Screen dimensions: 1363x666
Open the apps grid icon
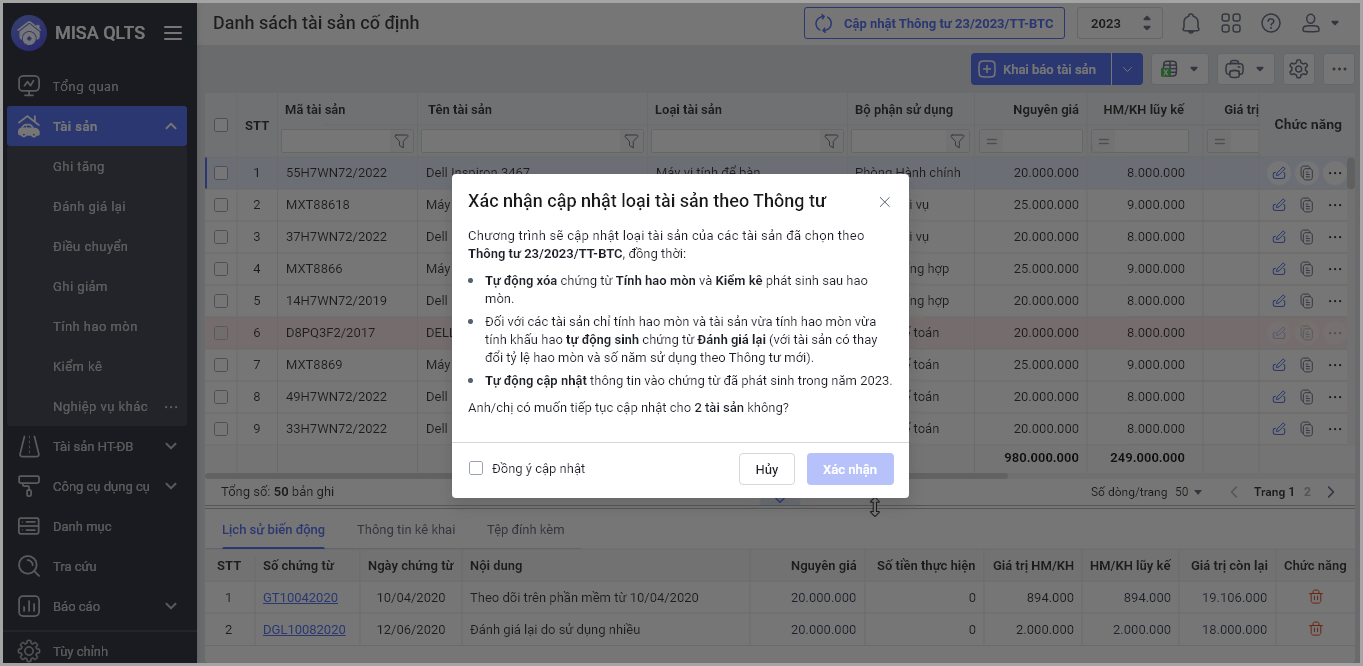point(1231,23)
